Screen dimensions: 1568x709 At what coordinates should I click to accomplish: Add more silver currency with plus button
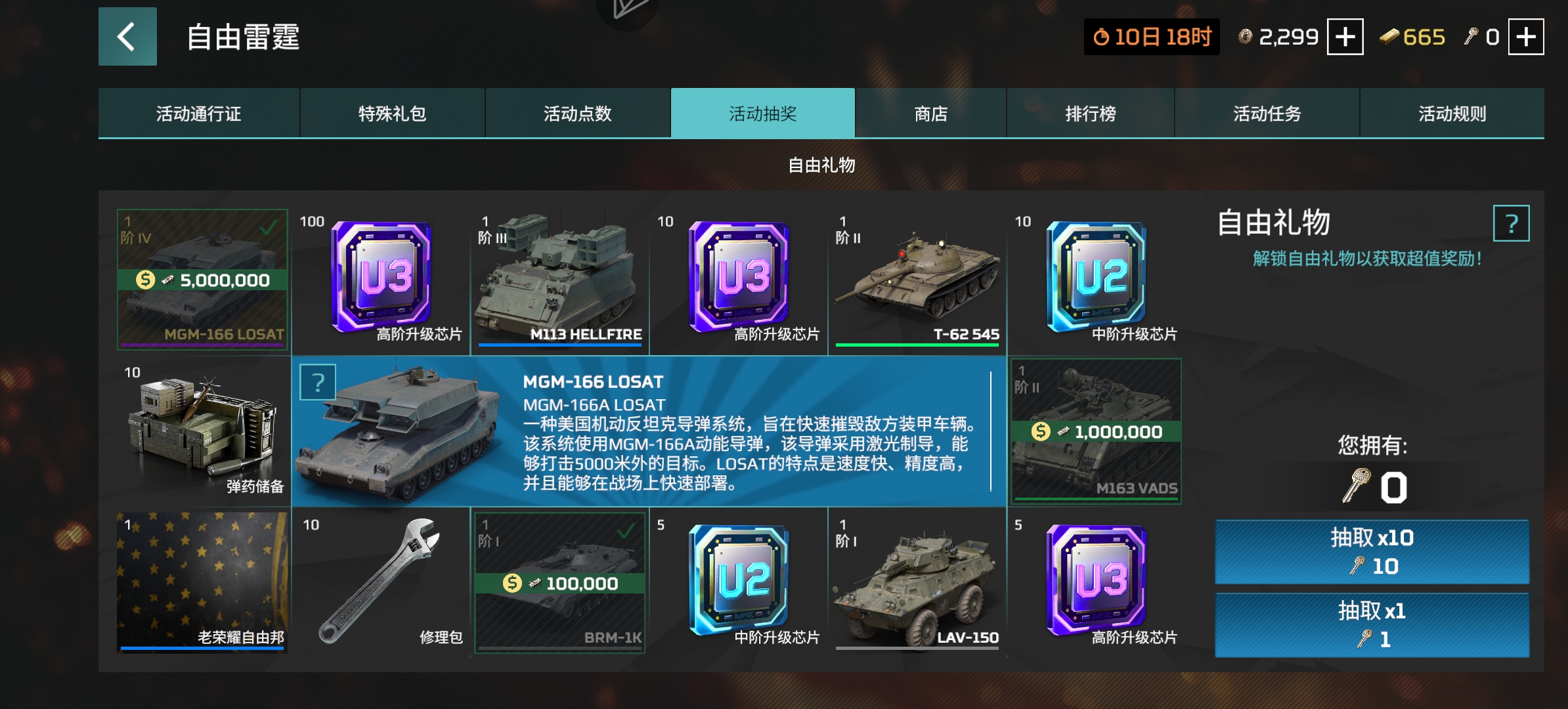point(1345,37)
